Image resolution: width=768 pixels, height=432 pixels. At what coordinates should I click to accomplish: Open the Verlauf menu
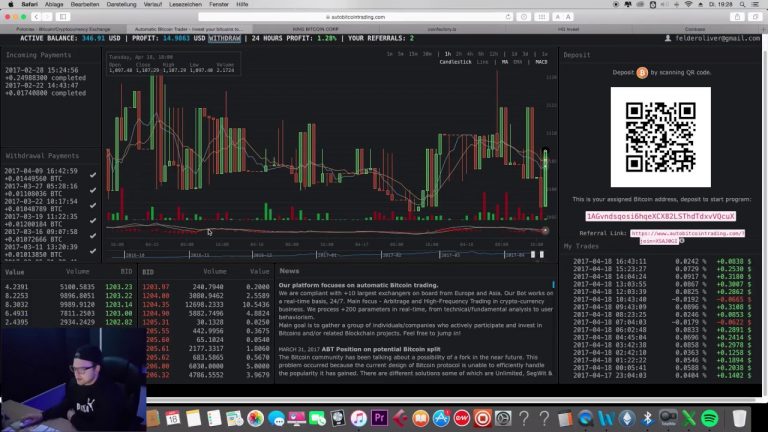click(152, 4)
